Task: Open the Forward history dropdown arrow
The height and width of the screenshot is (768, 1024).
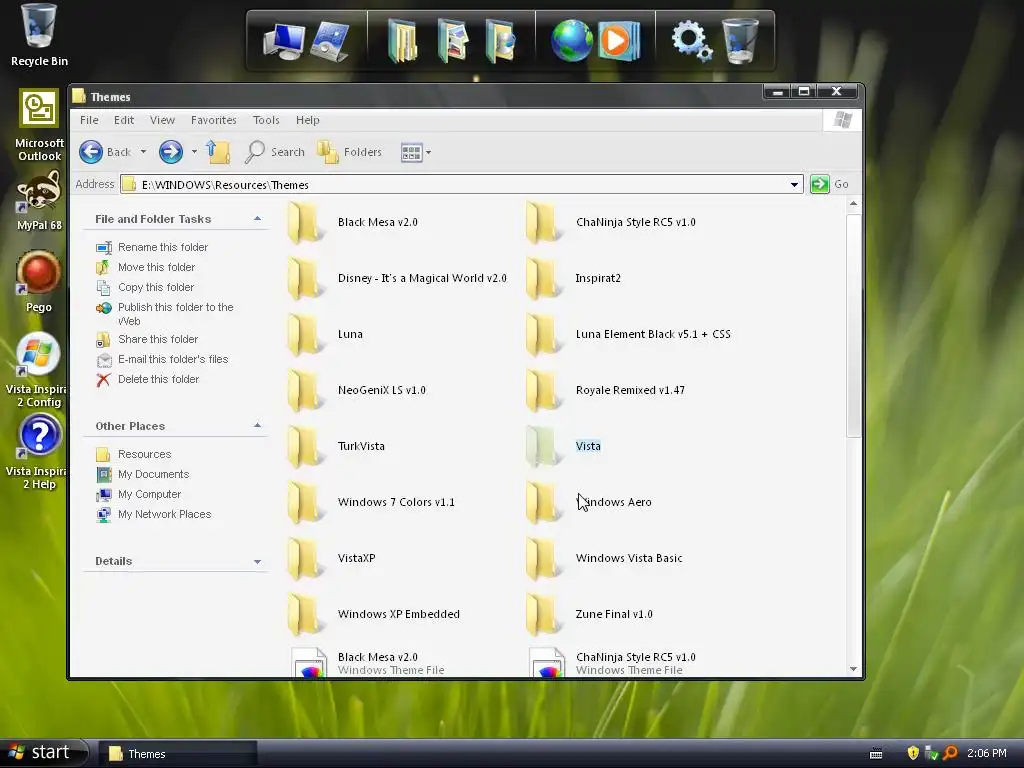Action: [194, 152]
